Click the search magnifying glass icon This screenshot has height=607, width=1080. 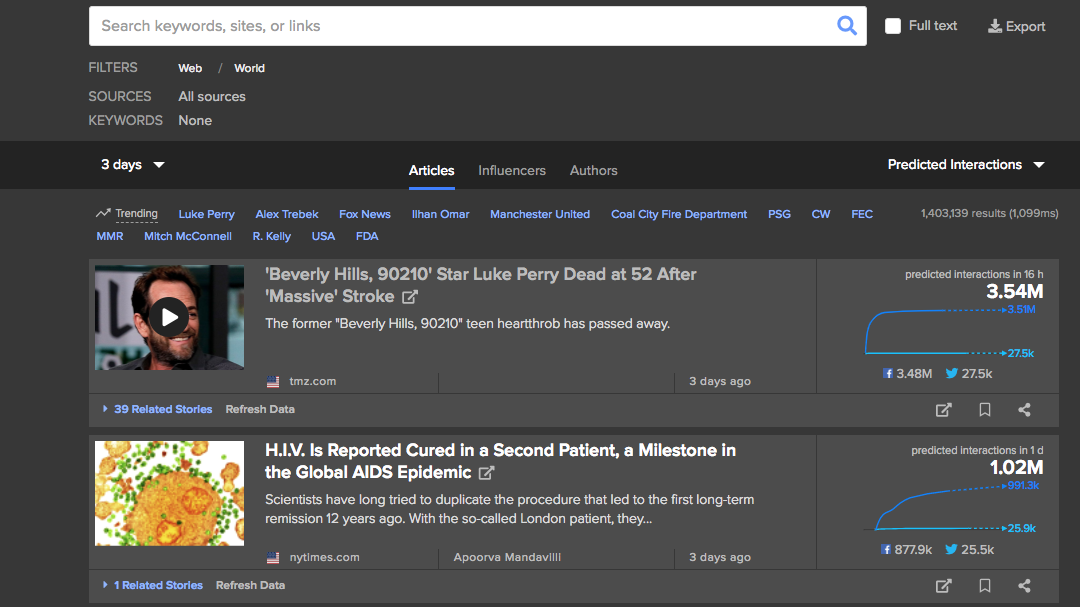846,25
